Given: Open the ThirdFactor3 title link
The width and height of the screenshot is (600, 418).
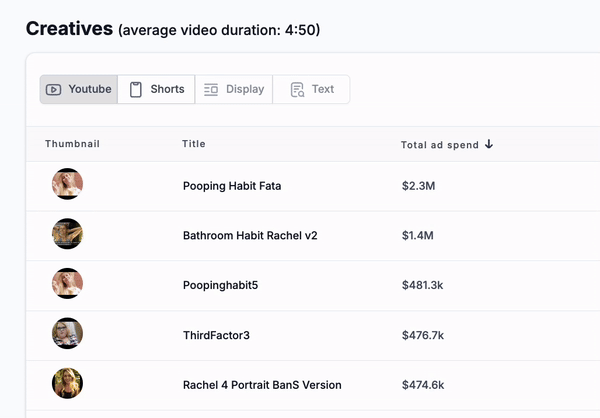Looking at the screenshot, I should 216,335.
